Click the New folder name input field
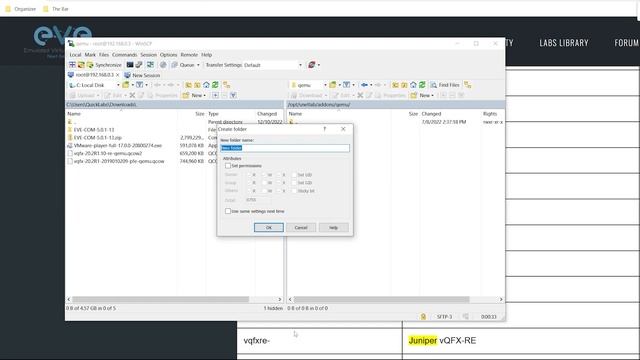Image resolution: width=640 pixels, height=360 pixels. coord(285,148)
